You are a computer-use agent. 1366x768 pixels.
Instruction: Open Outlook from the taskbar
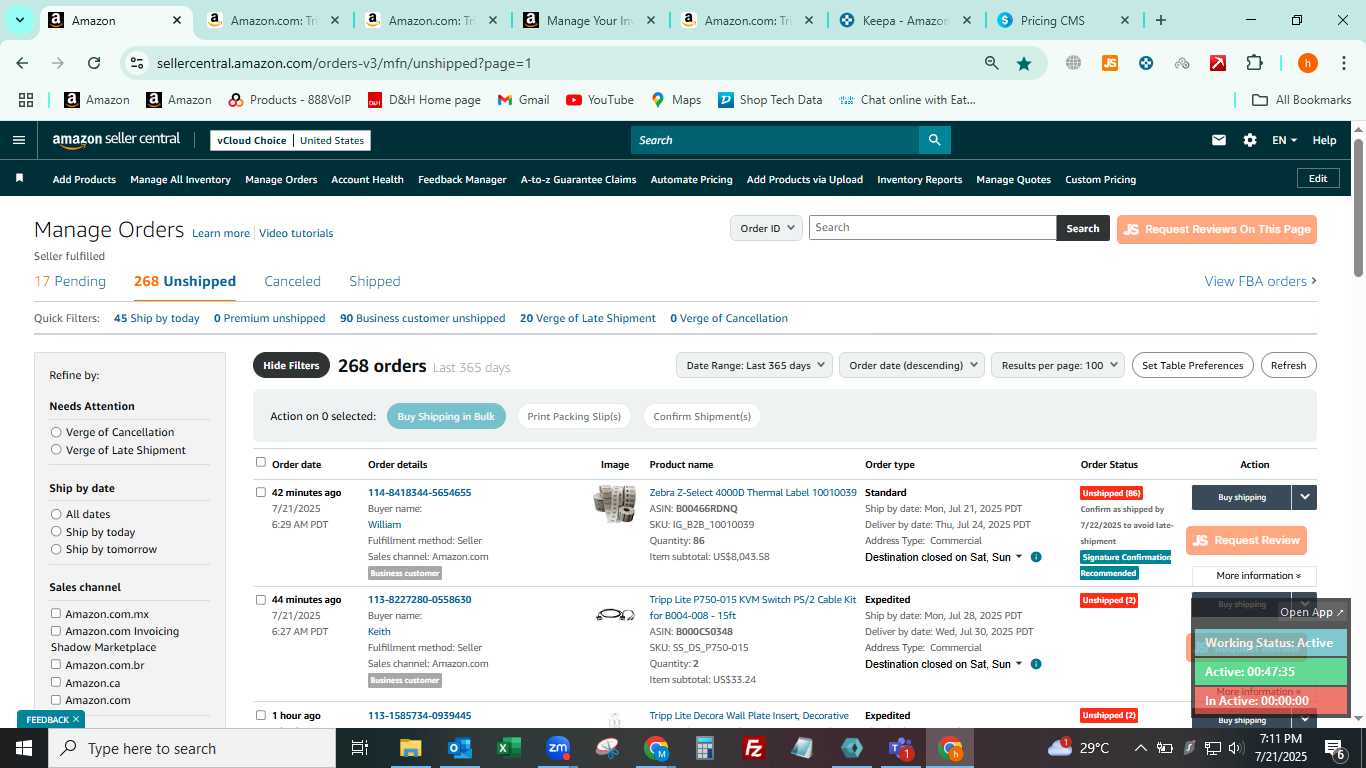pyautogui.click(x=459, y=748)
